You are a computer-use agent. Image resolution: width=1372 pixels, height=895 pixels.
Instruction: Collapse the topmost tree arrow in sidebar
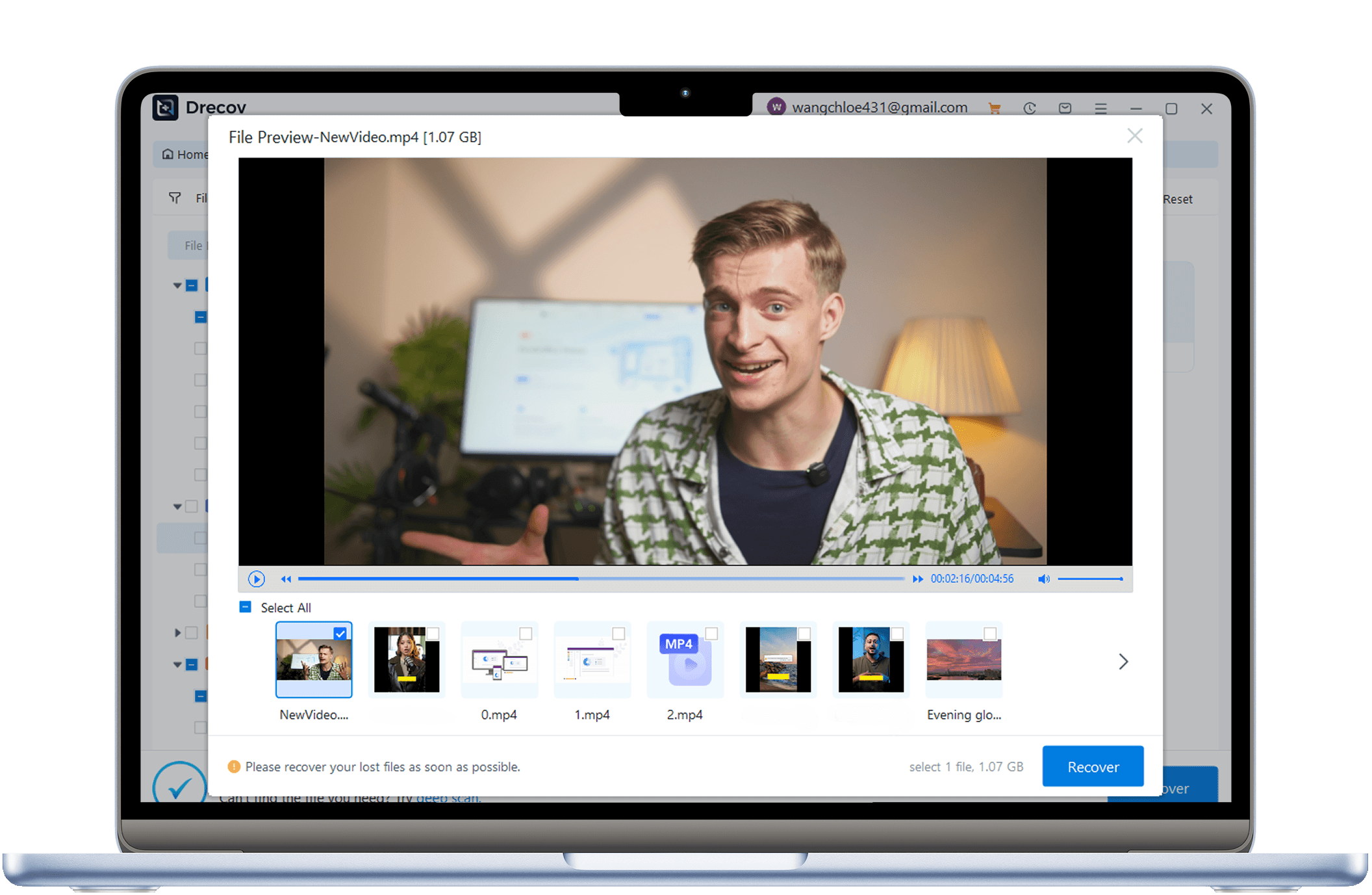[177, 285]
